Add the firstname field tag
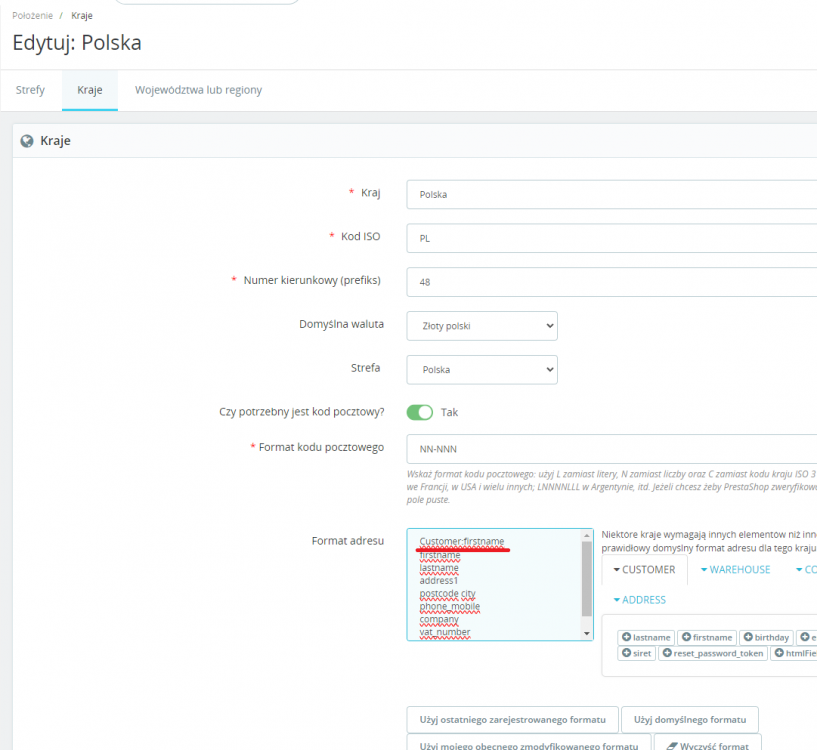The width and height of the screenshot is (817, 750). [x=706, y=637]
